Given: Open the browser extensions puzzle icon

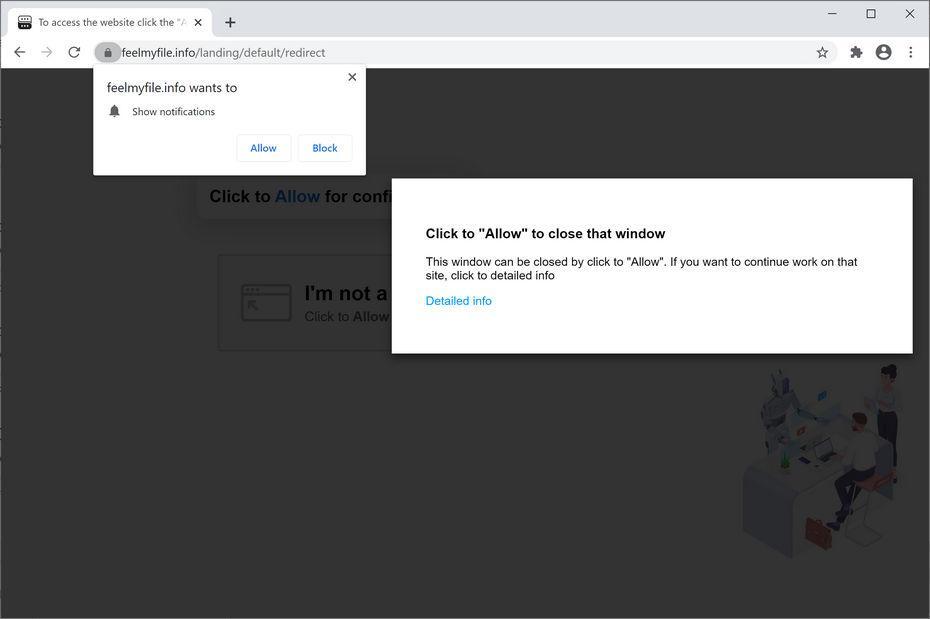Looking at the screenshot, I should [856, 51].
